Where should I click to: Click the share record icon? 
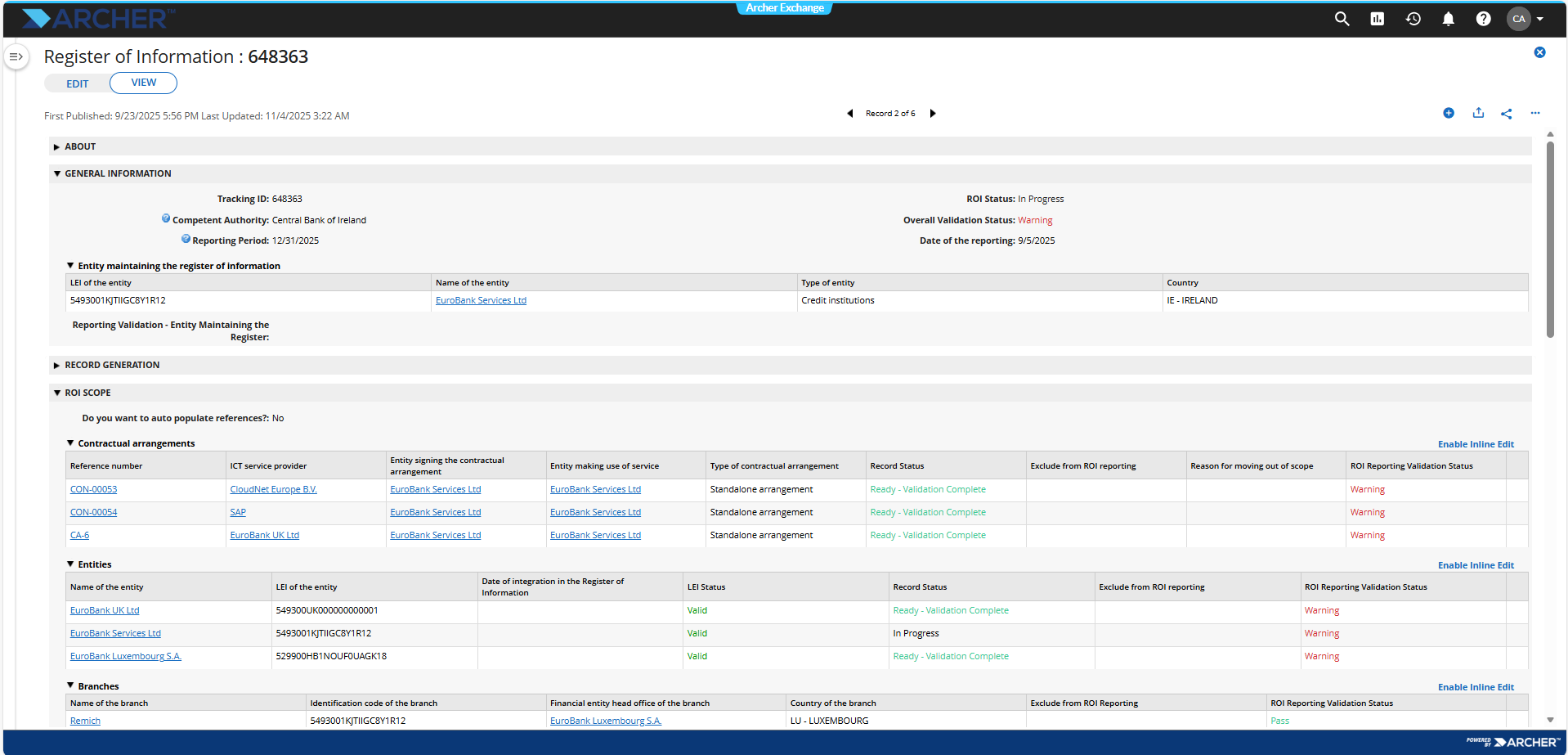pos(1507,114)
